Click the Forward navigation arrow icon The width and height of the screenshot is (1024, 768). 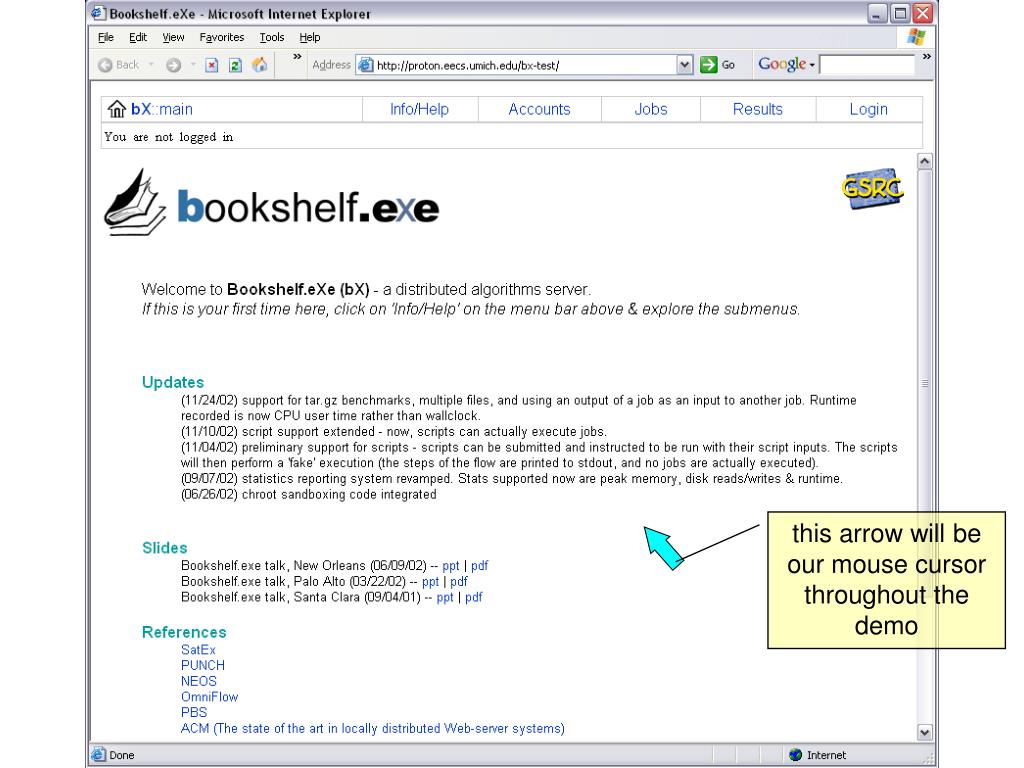(x=173, y=65)
